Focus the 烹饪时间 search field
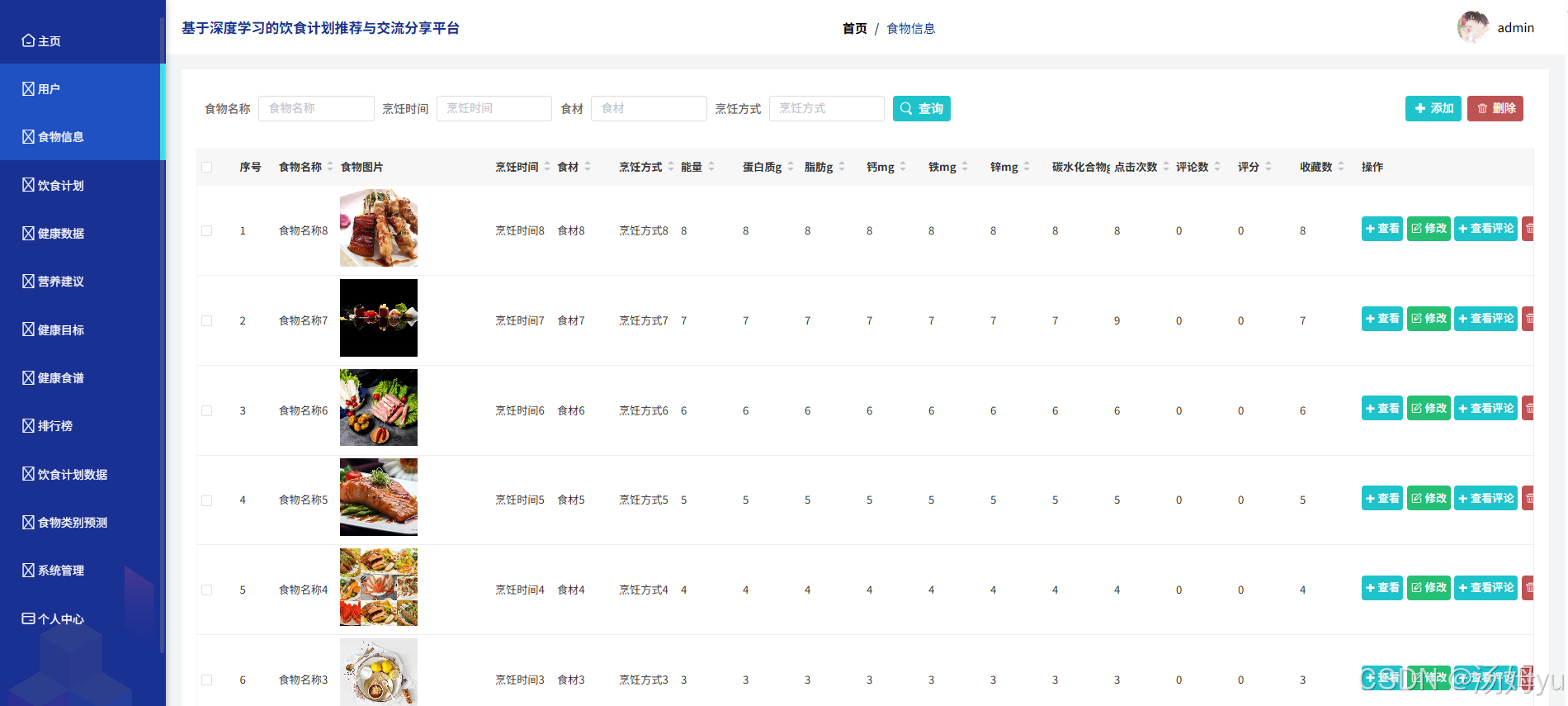Viewport: 1568px width, 706px height. (x=494, y=108)
